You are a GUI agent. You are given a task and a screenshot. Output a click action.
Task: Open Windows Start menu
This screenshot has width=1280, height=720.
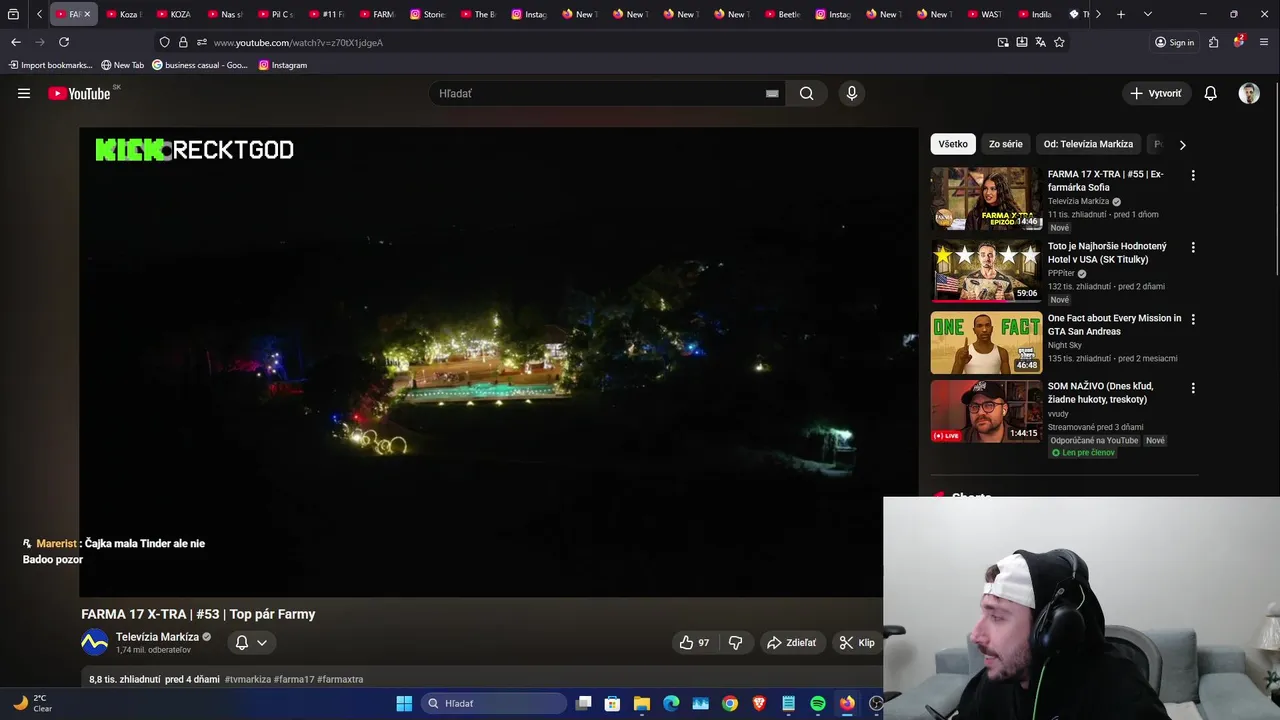tap(404, 703)
